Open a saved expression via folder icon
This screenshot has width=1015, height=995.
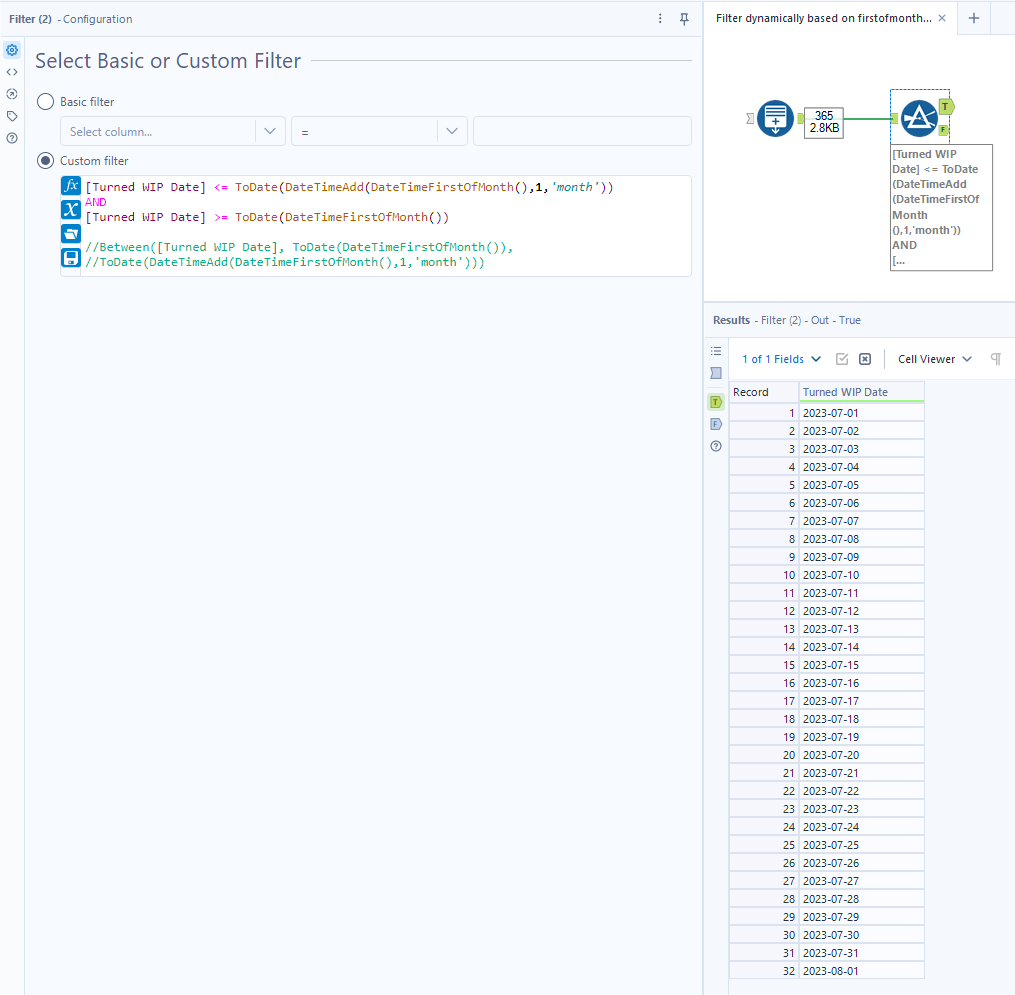(70, 233)
